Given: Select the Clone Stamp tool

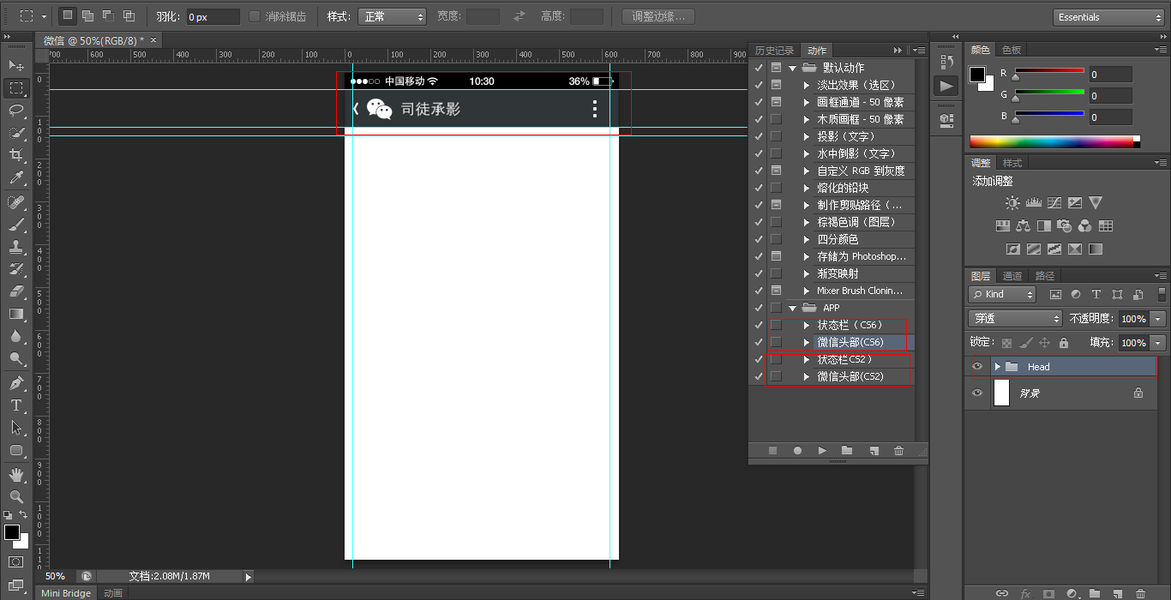Looking at the screenshot, I should (16, 247).
